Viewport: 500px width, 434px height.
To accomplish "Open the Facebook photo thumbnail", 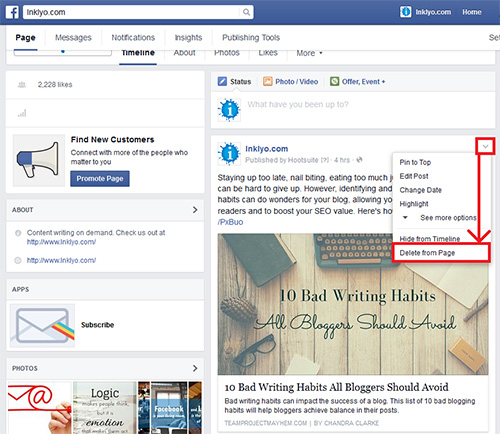I will click(x=169, y=408).
